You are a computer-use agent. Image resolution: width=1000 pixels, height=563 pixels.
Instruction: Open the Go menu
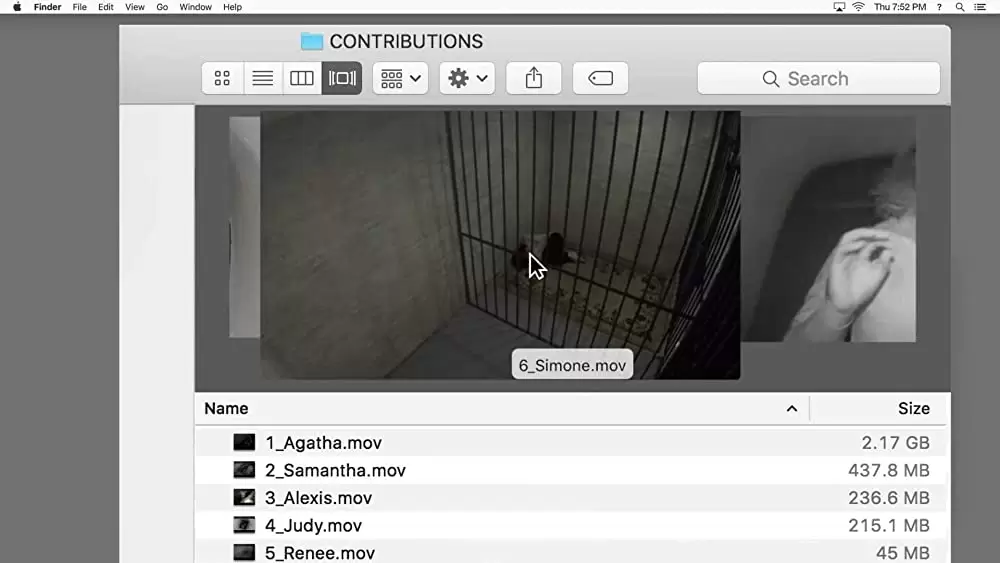pos(162,7)
